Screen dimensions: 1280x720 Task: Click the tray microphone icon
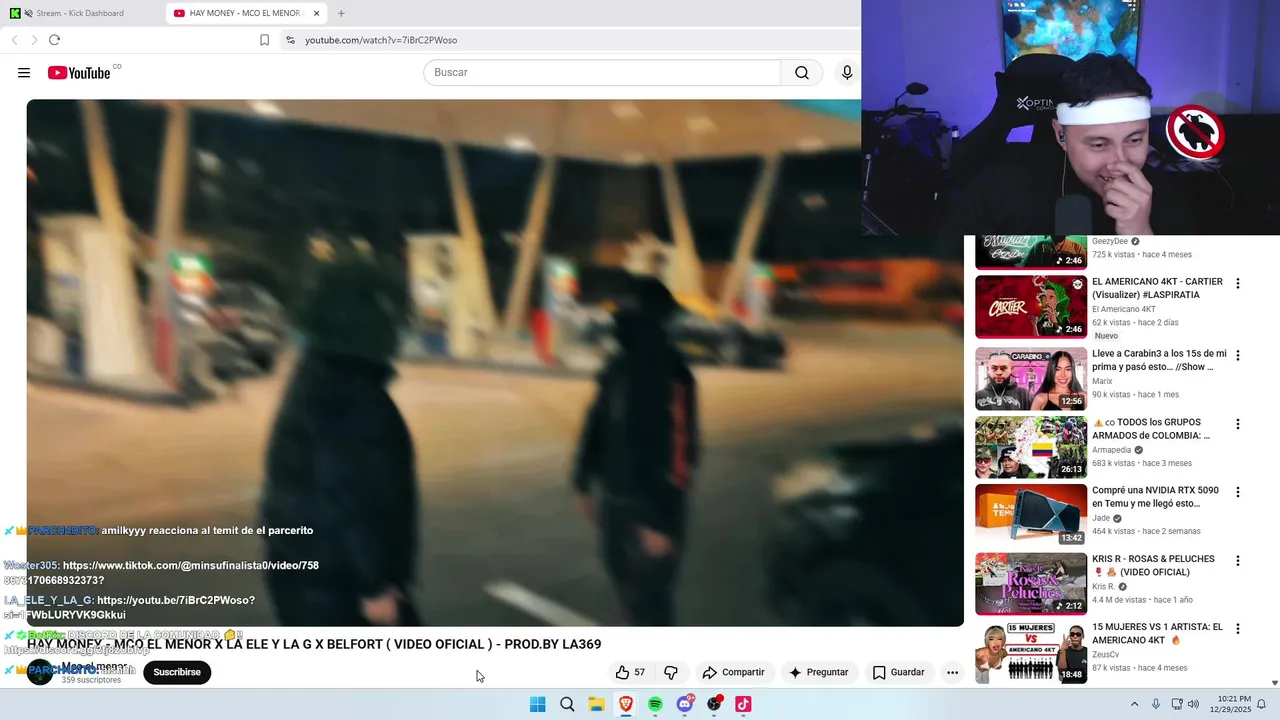(x=1156, y=704)
